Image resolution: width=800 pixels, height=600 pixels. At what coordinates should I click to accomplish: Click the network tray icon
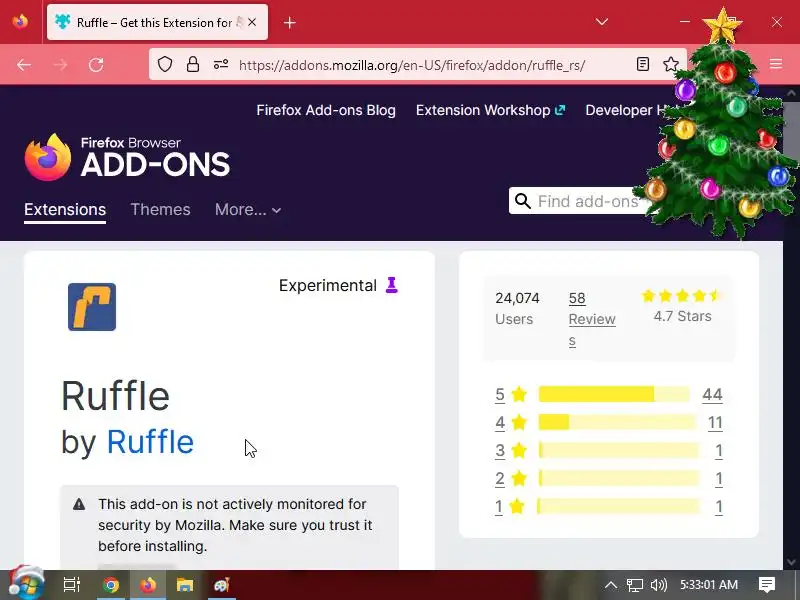pos(635,585)
